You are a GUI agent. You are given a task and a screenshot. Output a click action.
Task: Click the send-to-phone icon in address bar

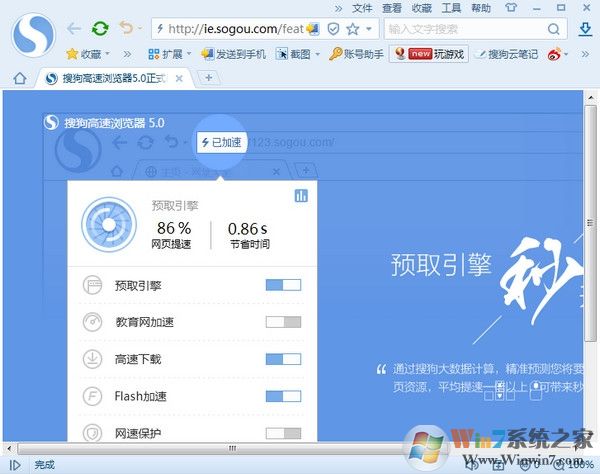[313, 29]
